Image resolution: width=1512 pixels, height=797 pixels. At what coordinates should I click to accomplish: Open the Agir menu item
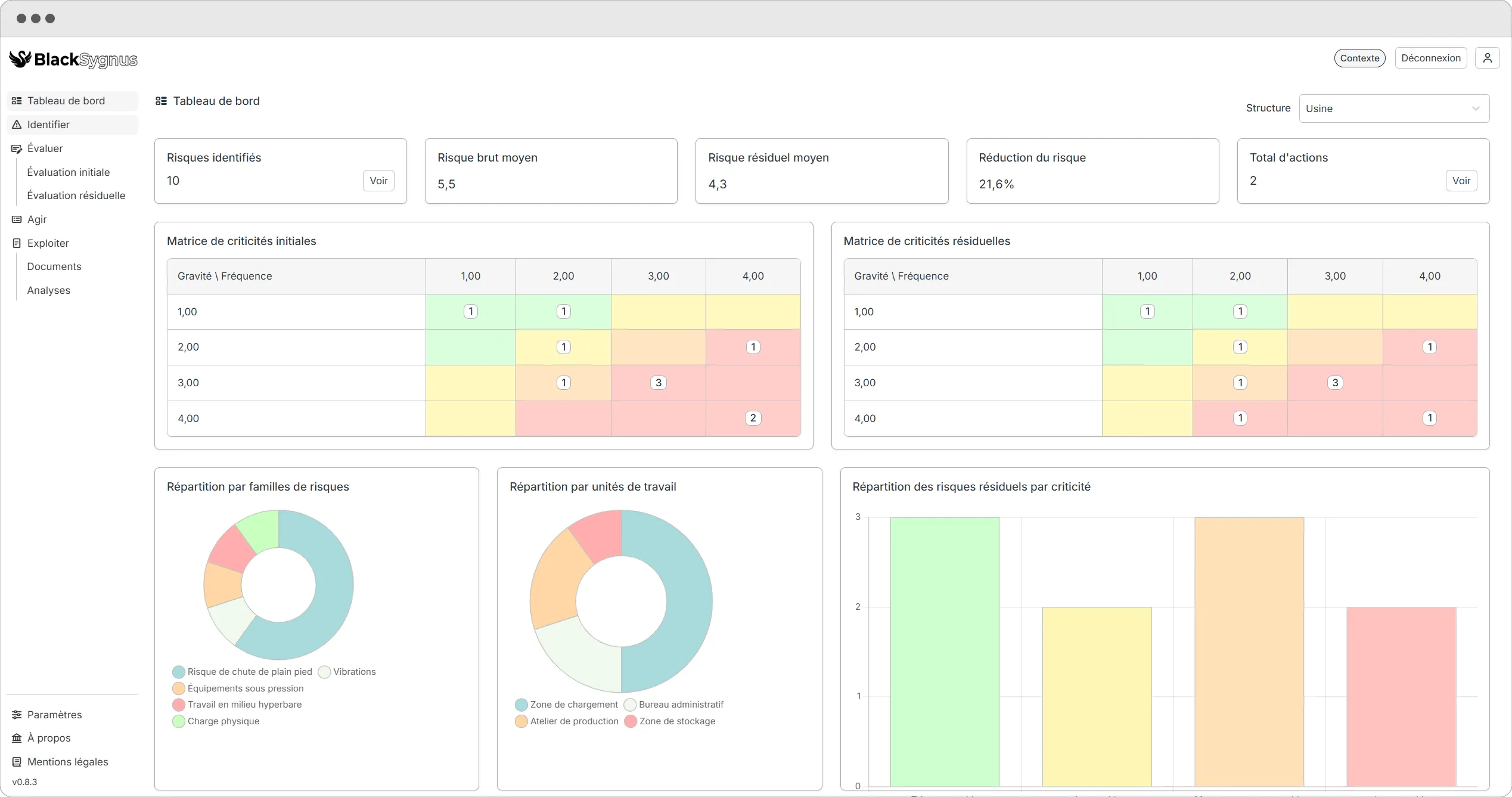(72, 219)
